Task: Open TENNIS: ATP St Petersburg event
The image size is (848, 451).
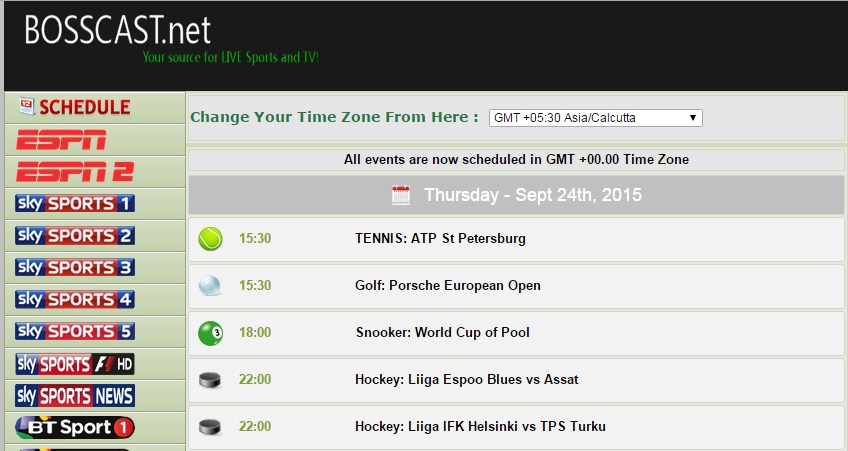Action: [440, 238]
